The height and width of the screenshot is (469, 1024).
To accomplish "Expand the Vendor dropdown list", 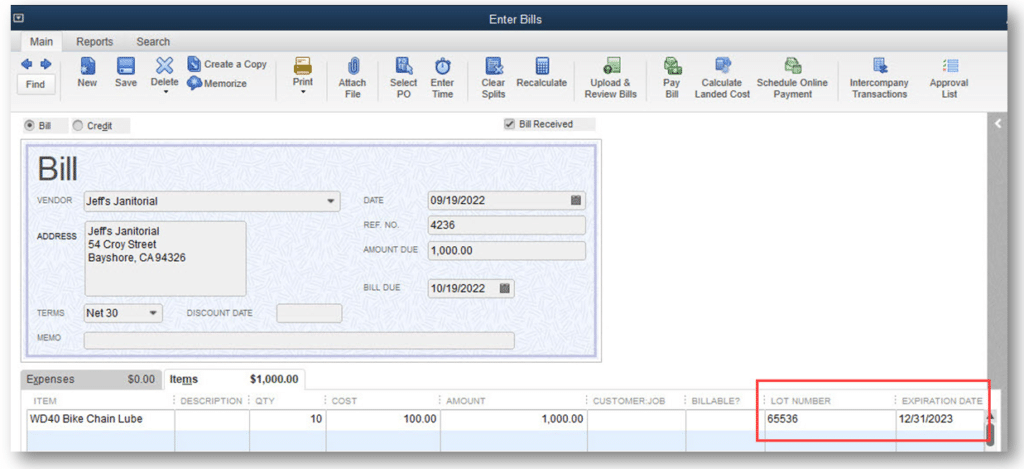I will coord(332,201).
